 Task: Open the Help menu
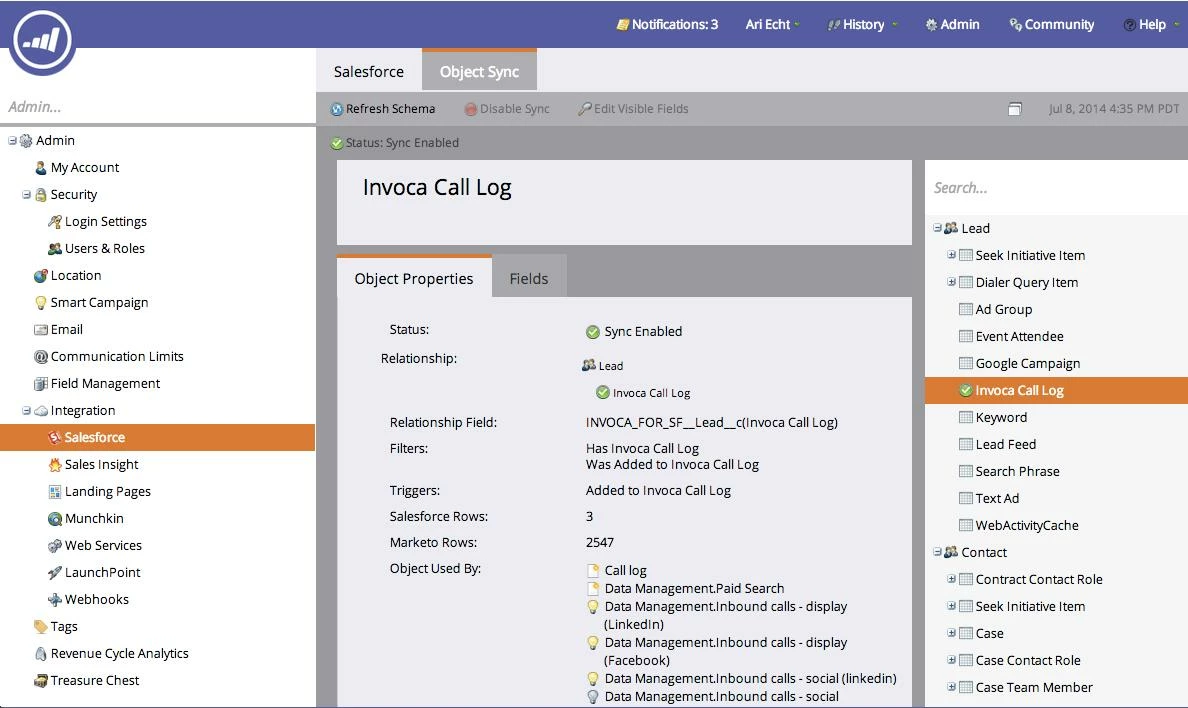(x=1151, y=24)
